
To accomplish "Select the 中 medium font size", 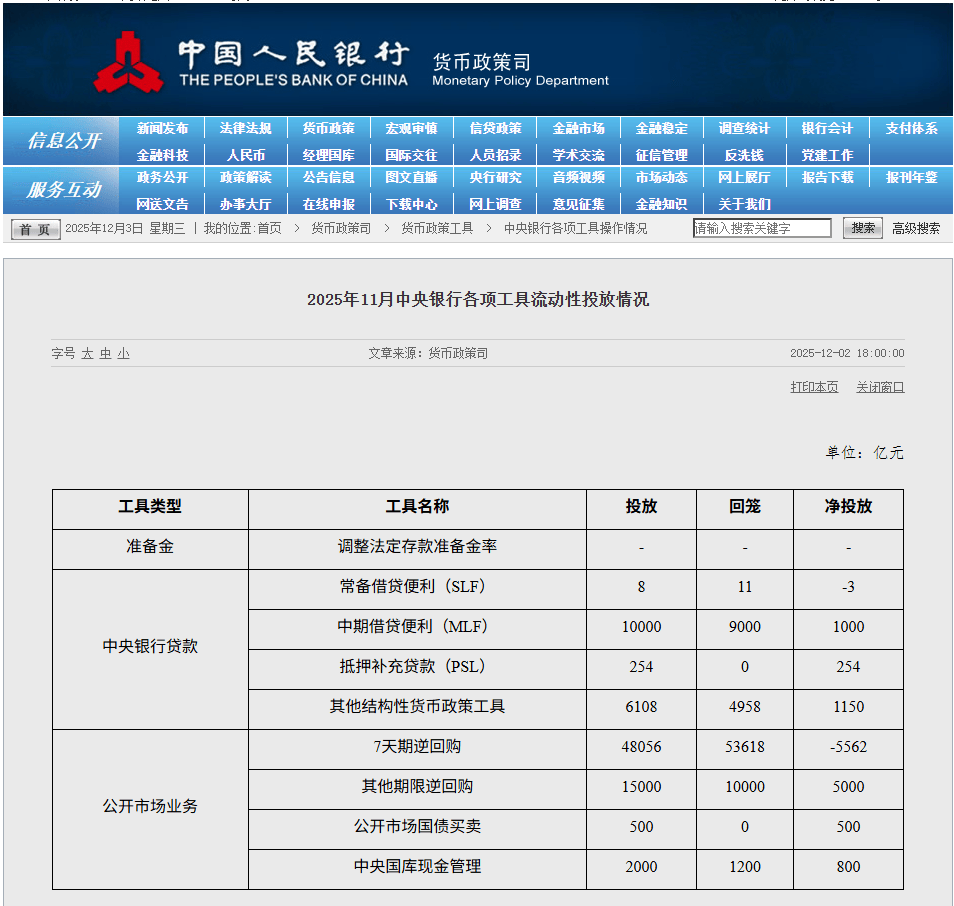I will 104,353.
